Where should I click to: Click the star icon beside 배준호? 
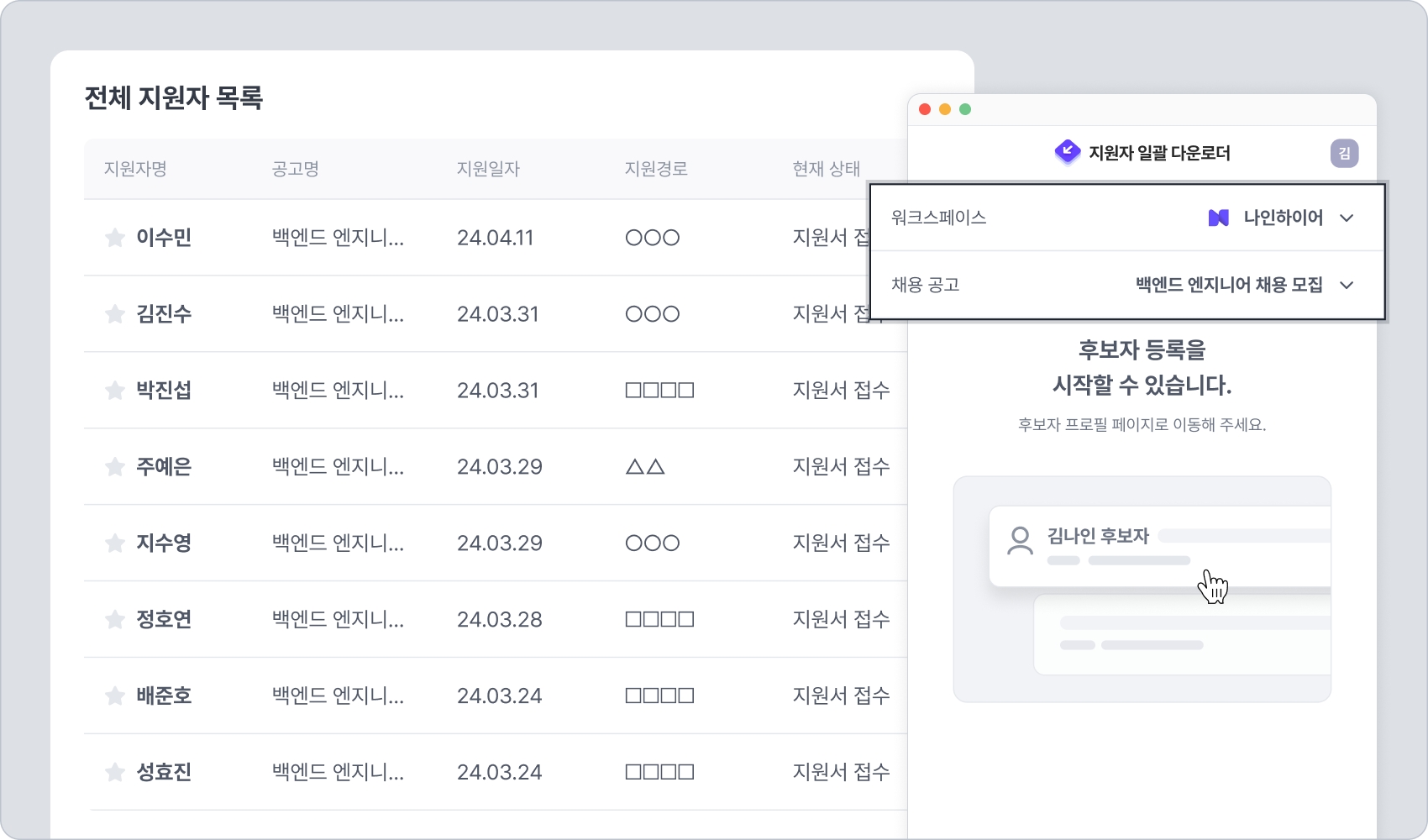coord(115,696)
